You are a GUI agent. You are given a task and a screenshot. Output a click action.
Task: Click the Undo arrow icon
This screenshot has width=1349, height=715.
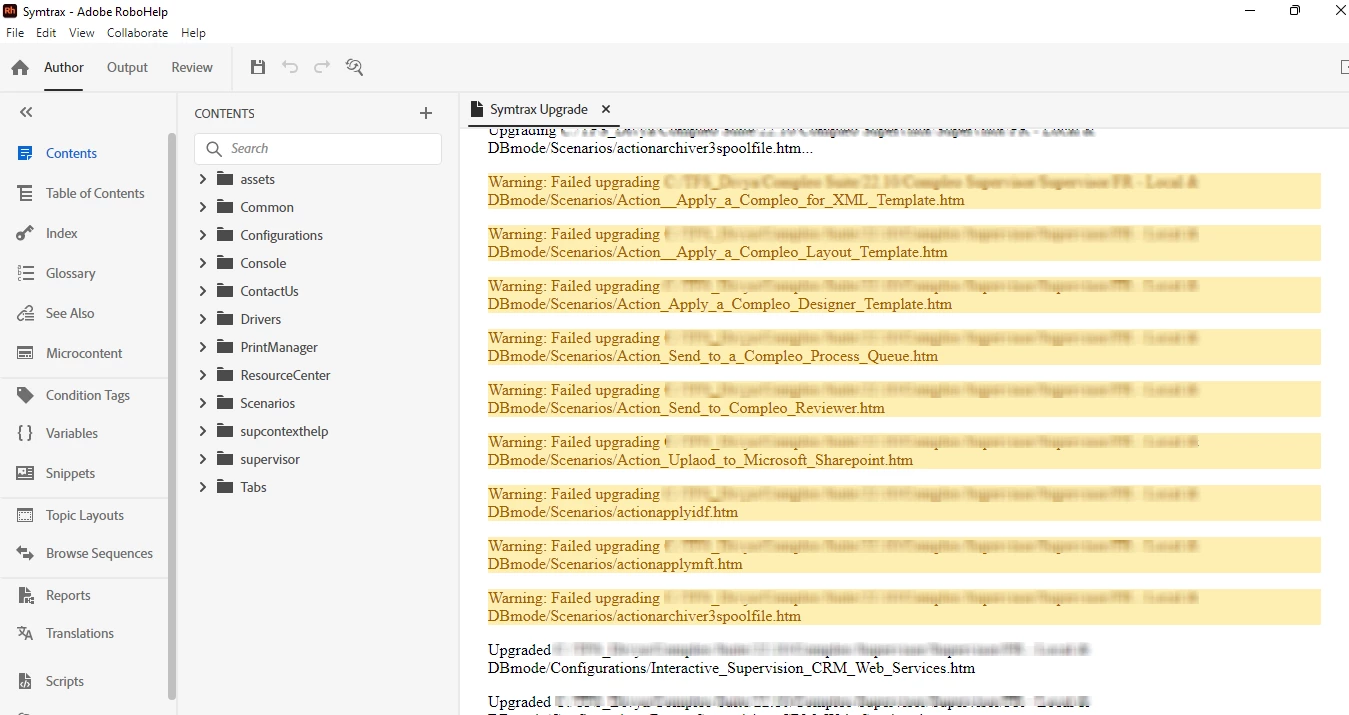(290, 67)
